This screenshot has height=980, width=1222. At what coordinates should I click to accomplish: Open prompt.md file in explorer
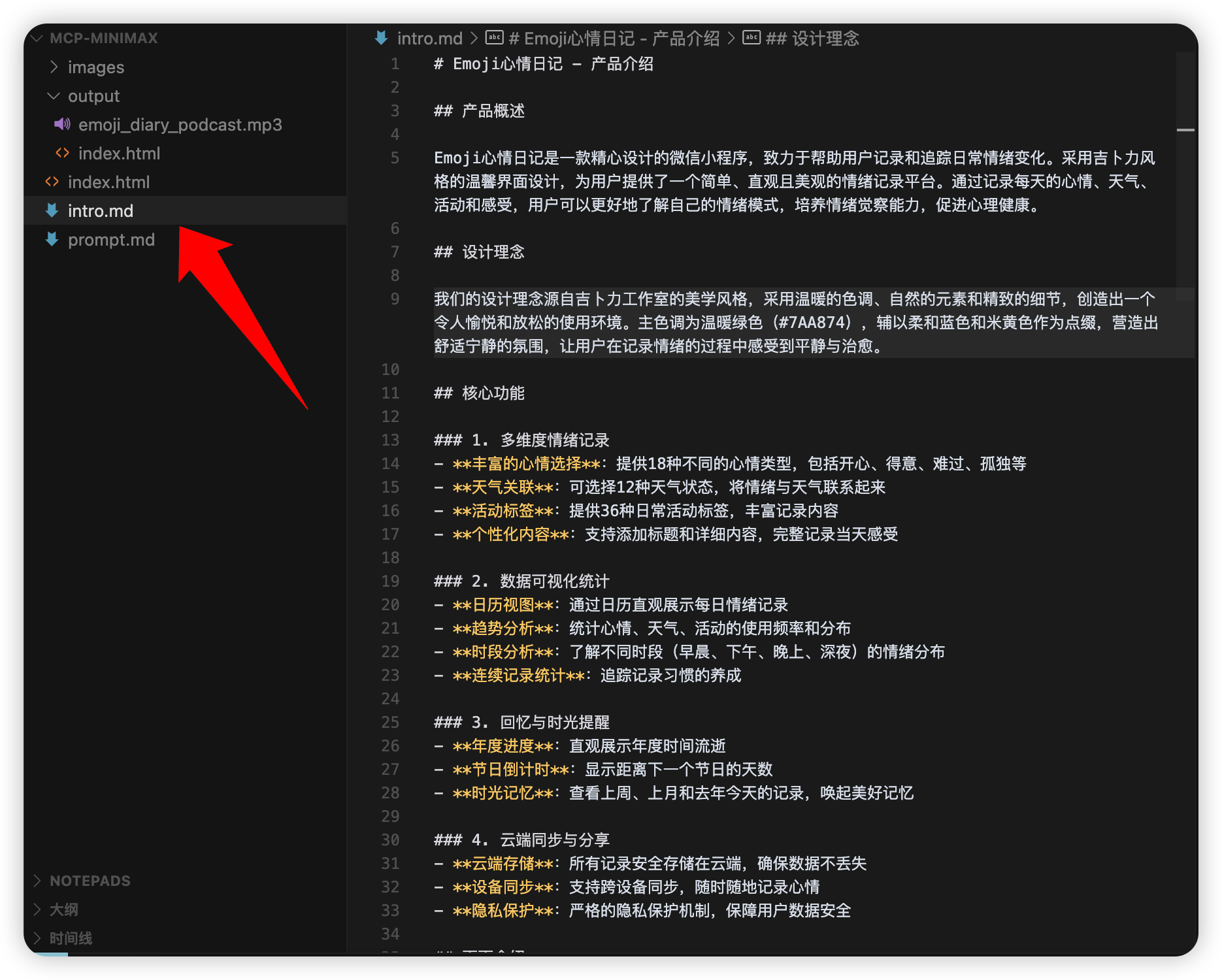point(111,239)
